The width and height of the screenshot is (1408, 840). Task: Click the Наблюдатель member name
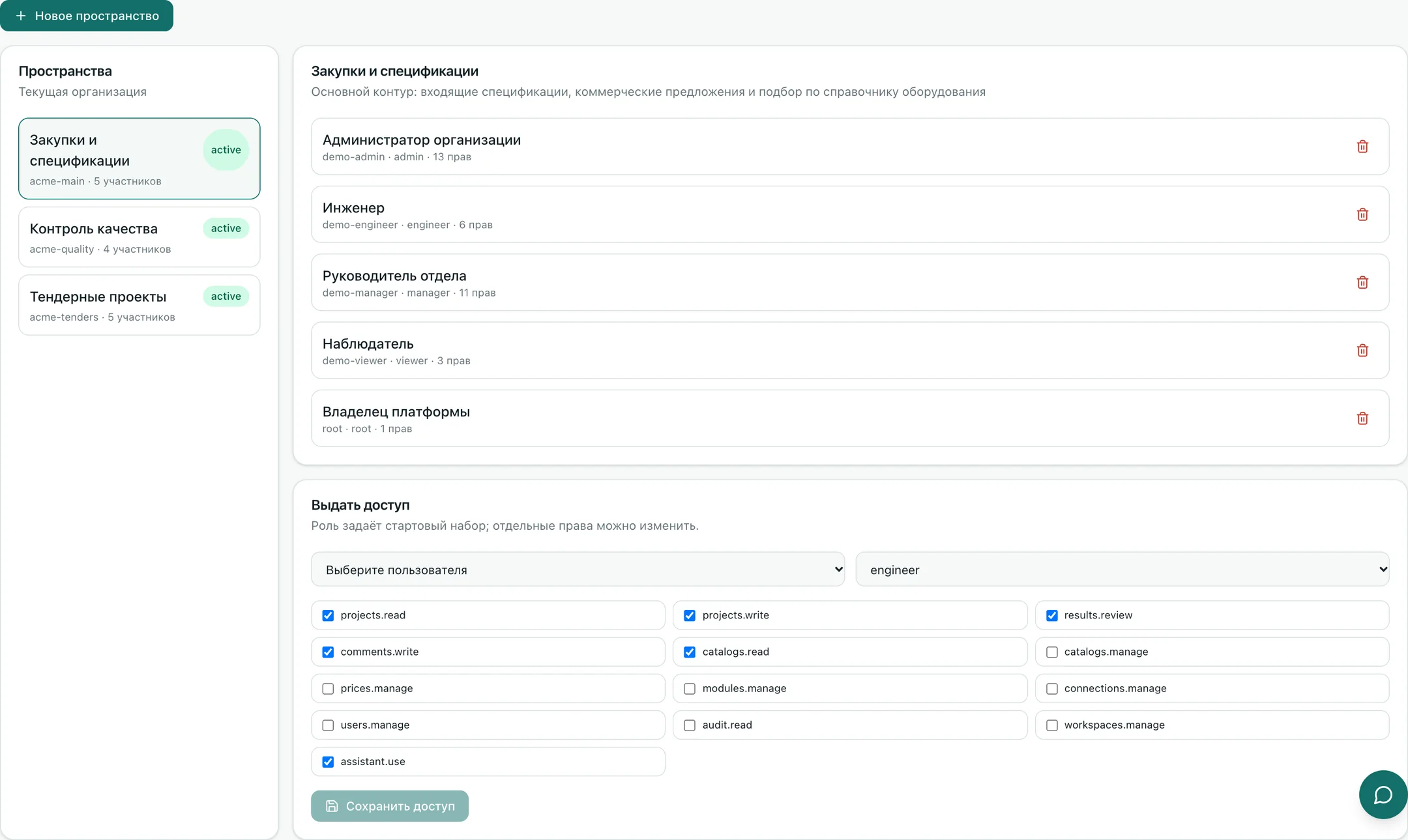coord(368,343)
